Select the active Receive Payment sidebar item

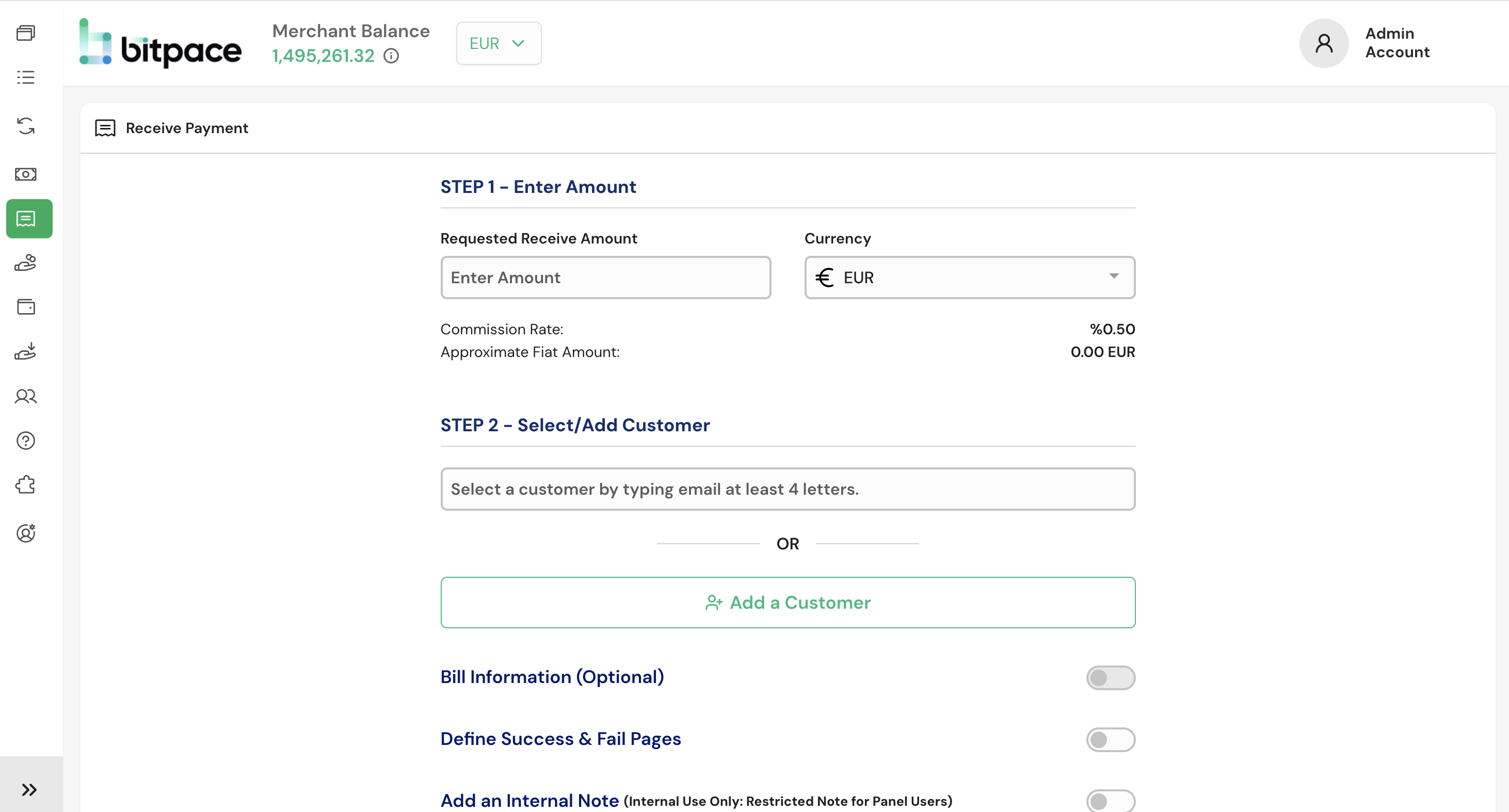click(29, 218)
